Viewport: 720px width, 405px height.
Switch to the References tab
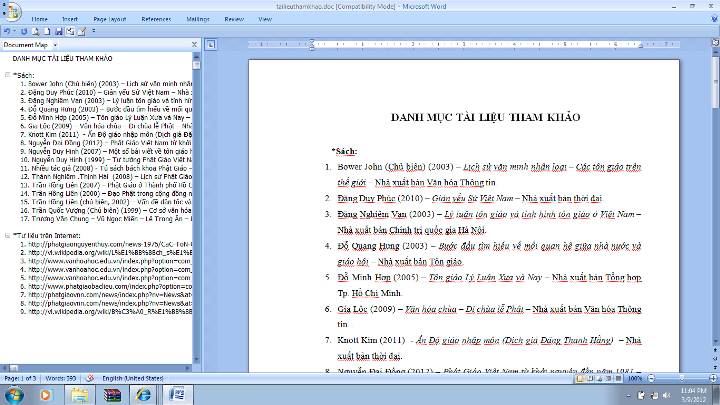pyautogui.click(x=155, y=18)
